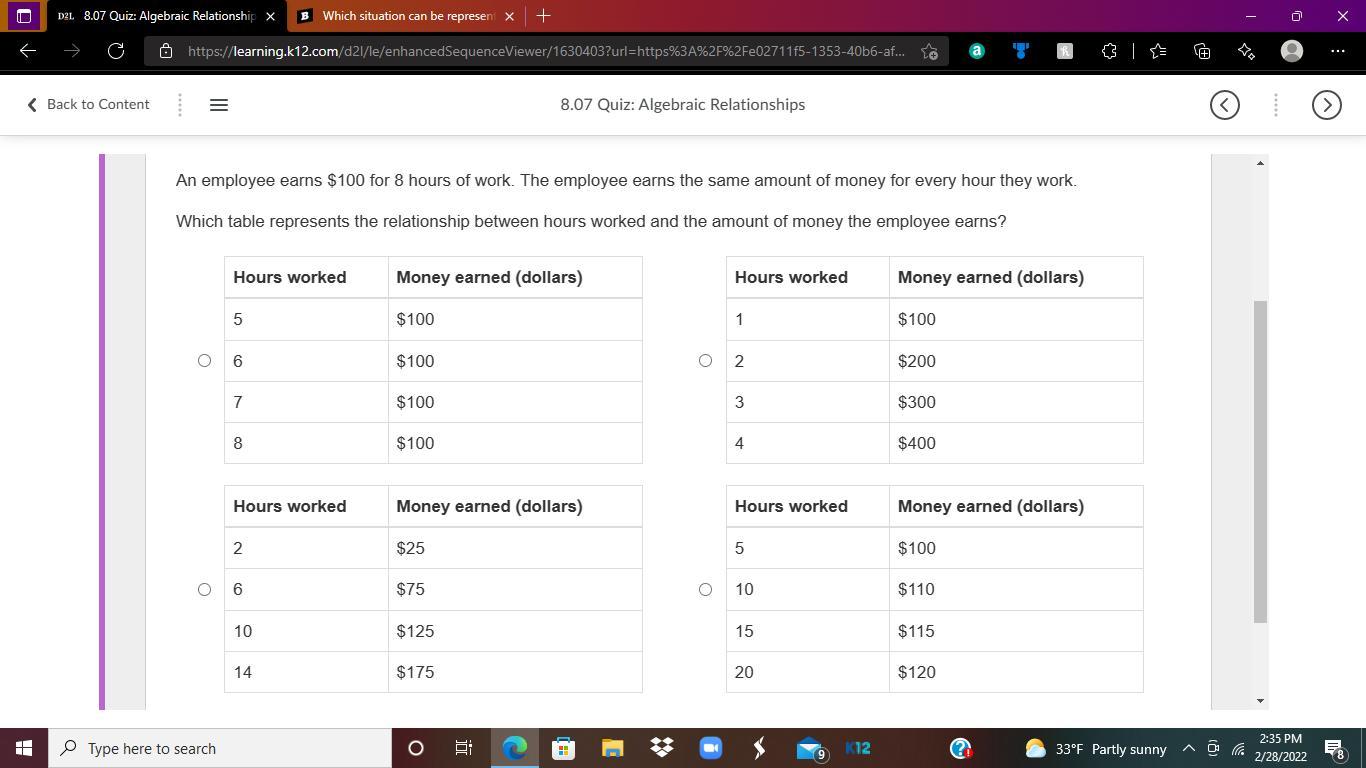This screenshot has height=768, width=1366.
Task: Open the Favorites list
Action: [x=1158, y=51]
